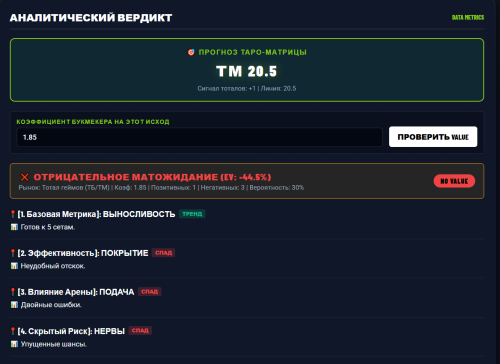Click the heading [2. Эффективность]: ПОКРЫТИЕ

pyautogui.click(x=83, y=253)
